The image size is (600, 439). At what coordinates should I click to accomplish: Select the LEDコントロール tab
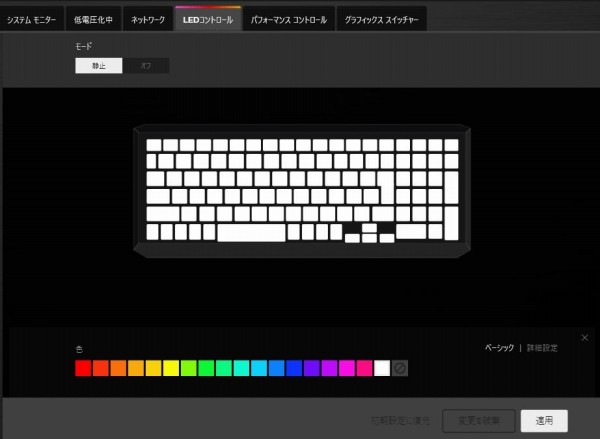tap(208, 19)
